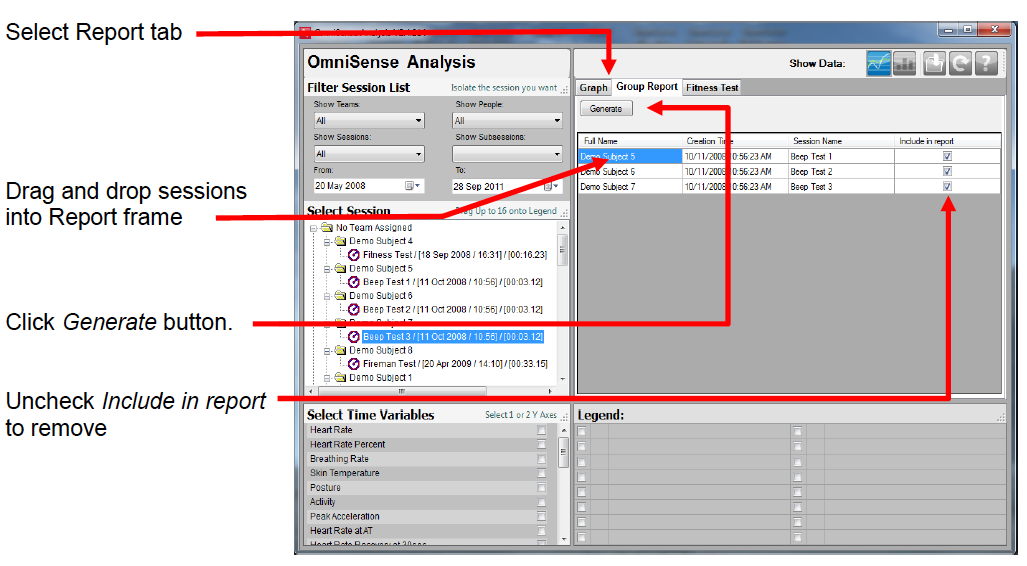This screenshot has height=566, width=1027.
Task: Click the No Team Assigned folder icon
Action: tap(326, 227)
